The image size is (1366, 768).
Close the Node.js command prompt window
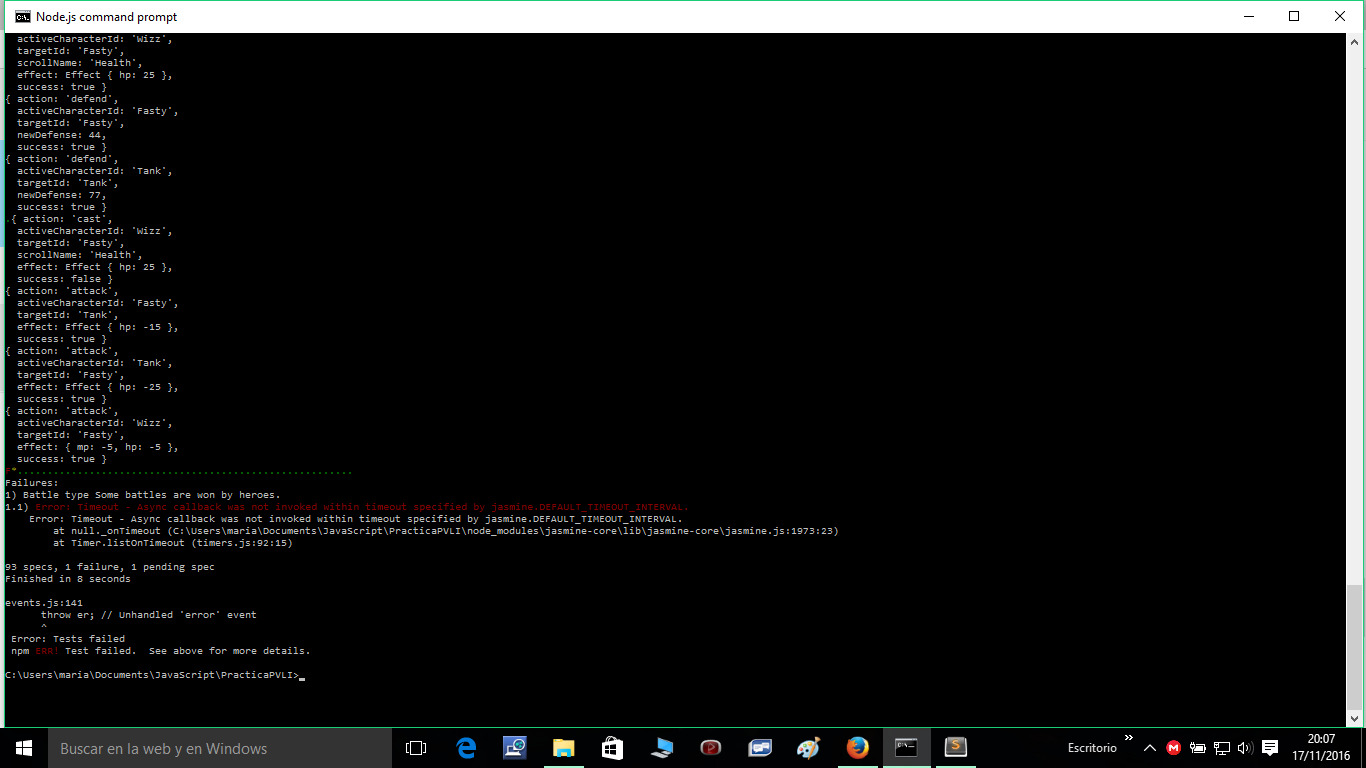pyautogui.click(x=1340, y=16)
